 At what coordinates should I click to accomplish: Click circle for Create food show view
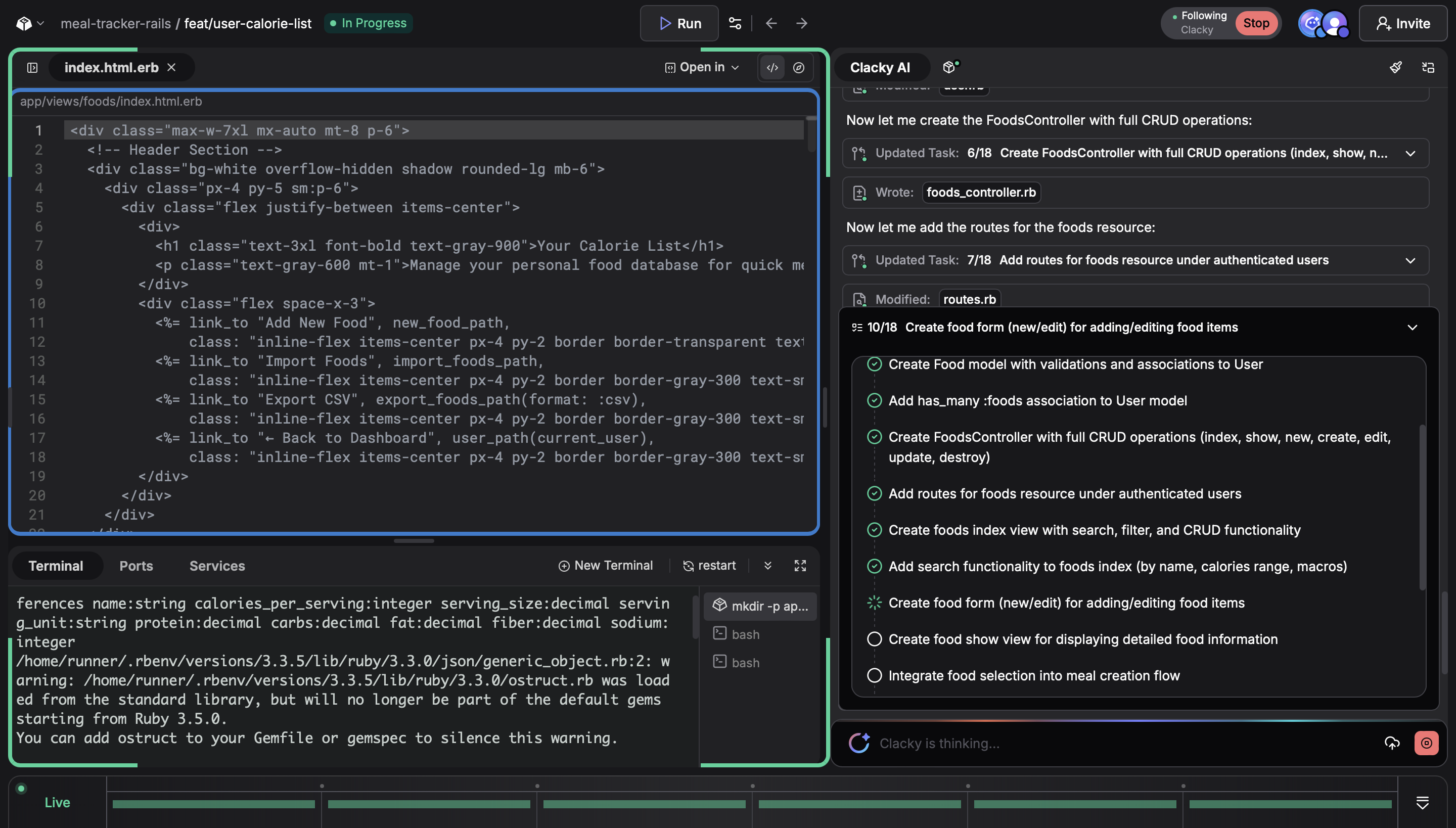[x=874, y=639]
